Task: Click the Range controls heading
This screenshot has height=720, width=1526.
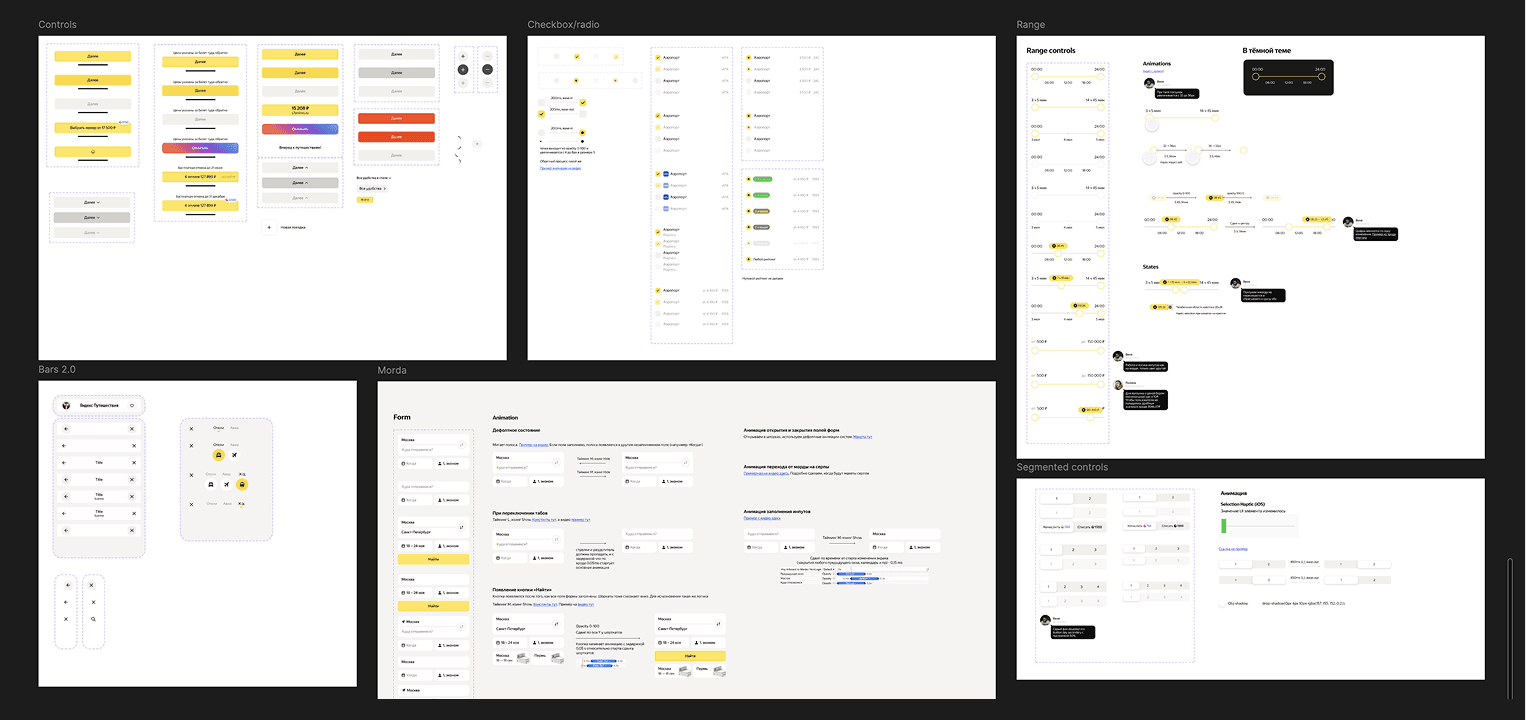Action: point(1051,50)
